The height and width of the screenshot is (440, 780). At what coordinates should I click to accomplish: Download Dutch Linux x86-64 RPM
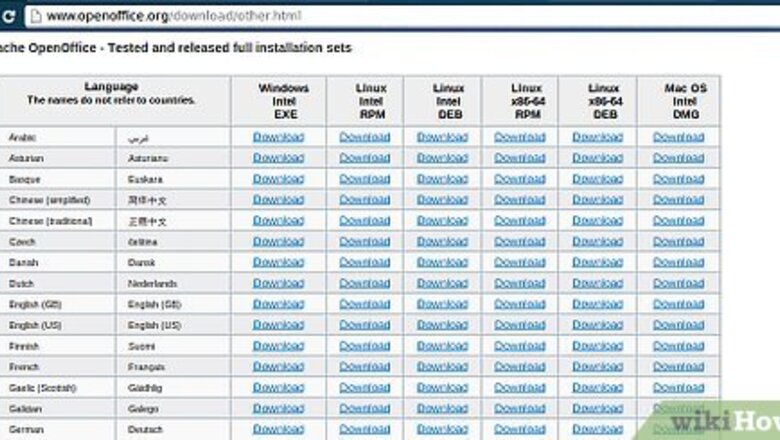pos(520,283)
